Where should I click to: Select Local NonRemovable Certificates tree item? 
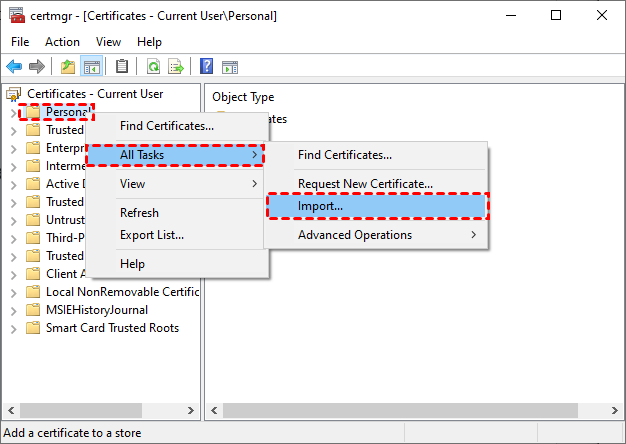(x=122, y=292)
